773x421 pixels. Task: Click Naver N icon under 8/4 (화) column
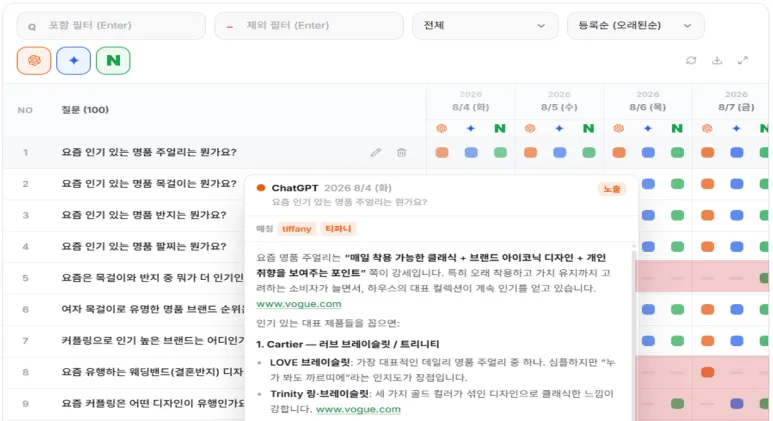pyautogui.click(x=500, y=129)
